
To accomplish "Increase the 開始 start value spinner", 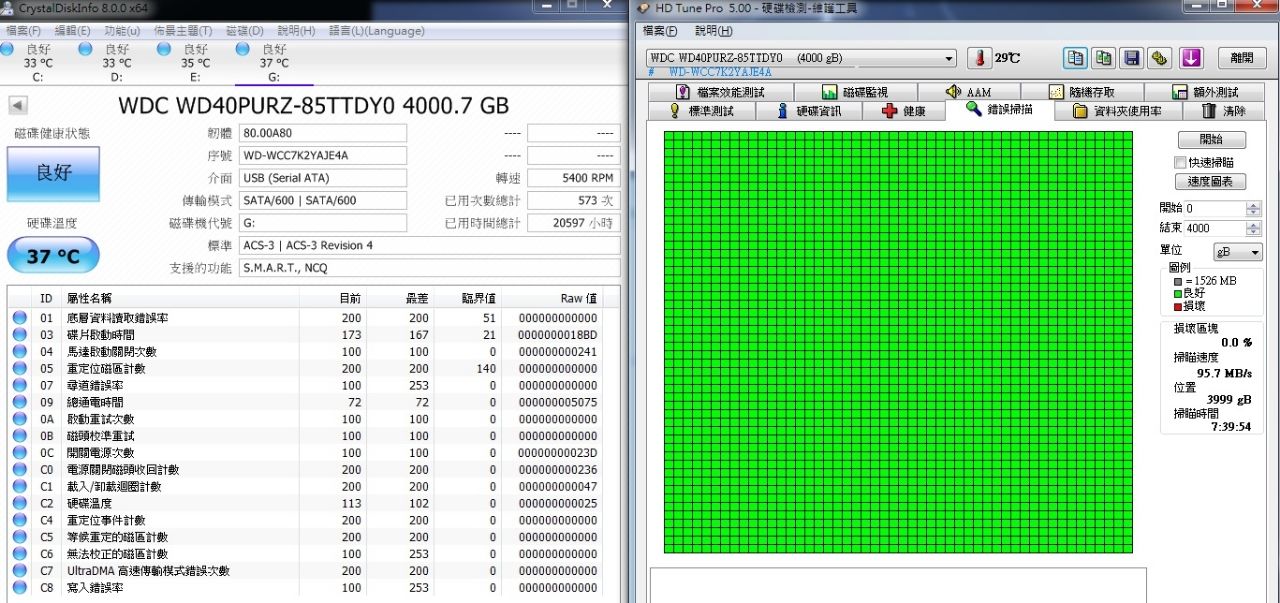I will click(1253, 205).
